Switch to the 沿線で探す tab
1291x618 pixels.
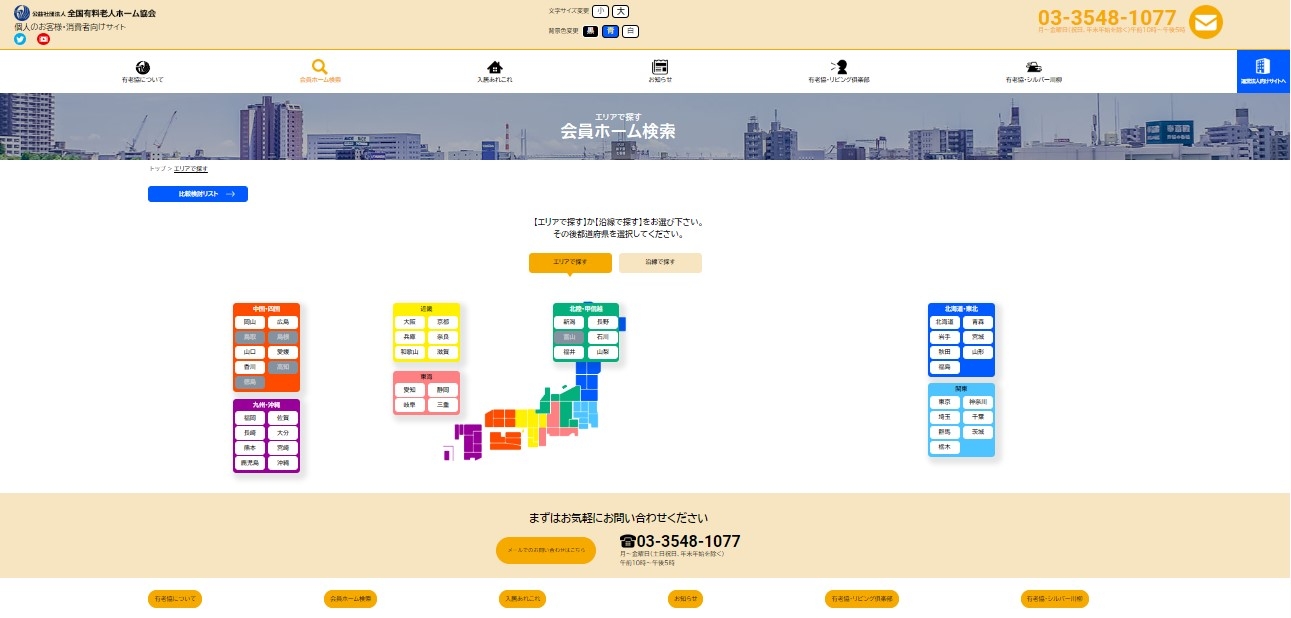(x=660, y=262)
